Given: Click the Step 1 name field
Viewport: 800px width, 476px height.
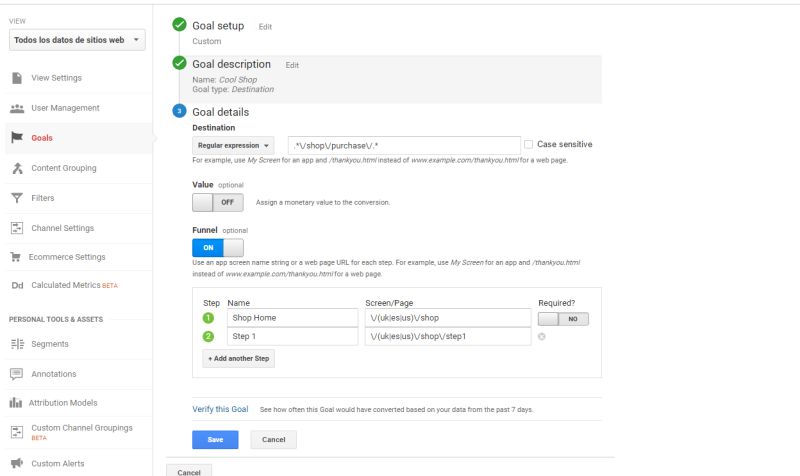Looking at the screenshot, I should (293, 336).
